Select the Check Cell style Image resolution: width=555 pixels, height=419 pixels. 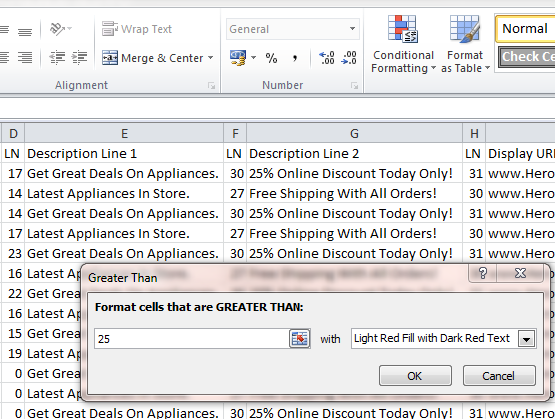pos(527,57)
